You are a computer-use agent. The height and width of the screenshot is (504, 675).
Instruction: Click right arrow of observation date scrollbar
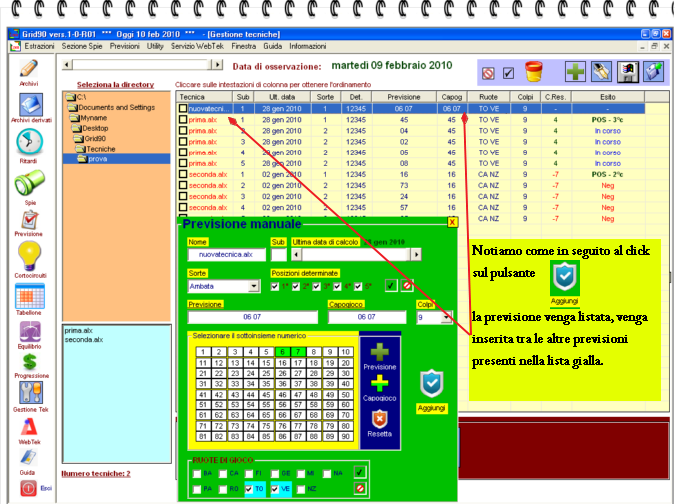[x=218, y=65]
